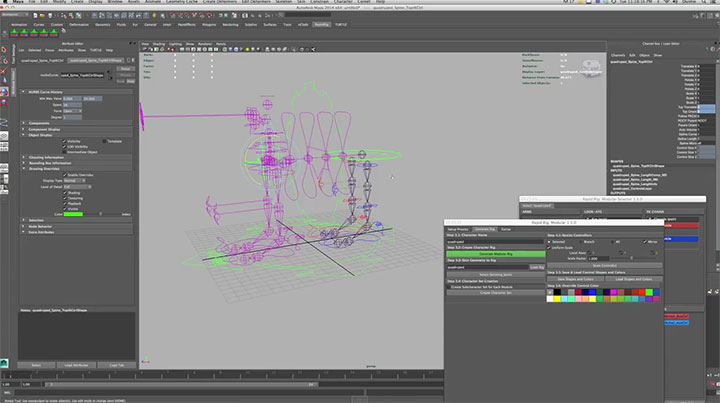Select the Branch radio option
This screenshot has height=403, width=720.
coord(581,241)
